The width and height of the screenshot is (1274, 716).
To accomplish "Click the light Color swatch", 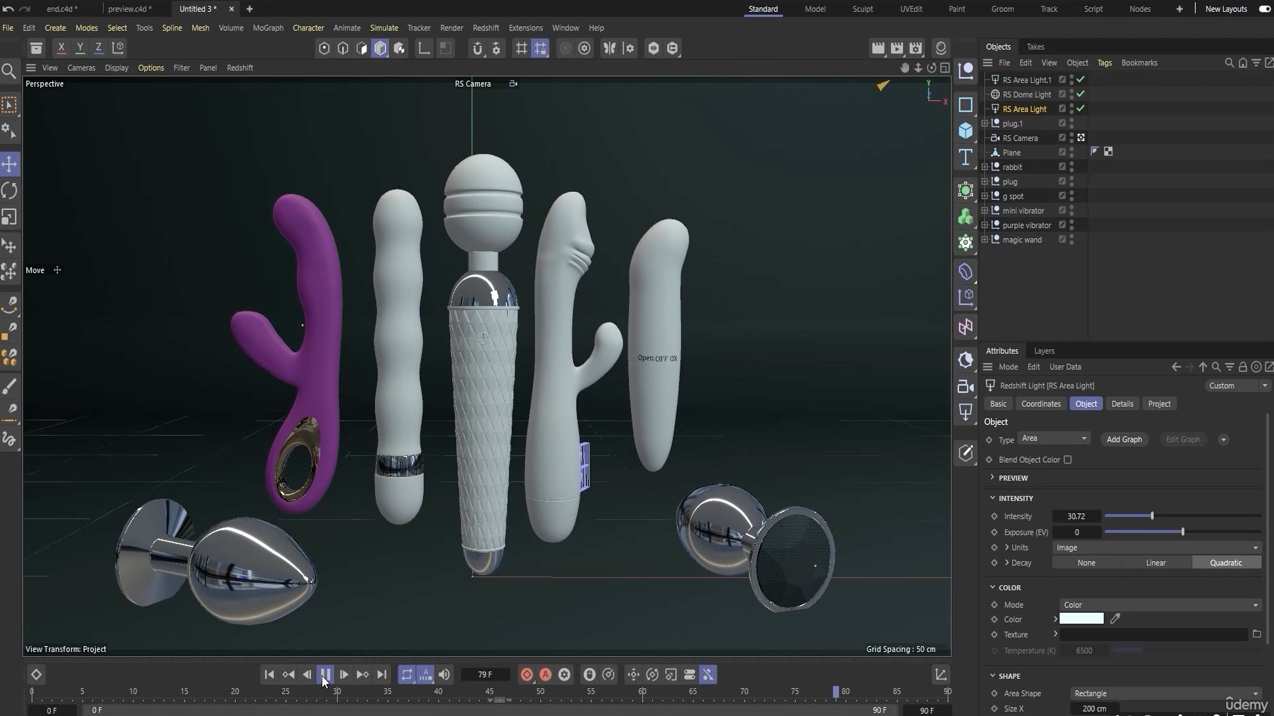I will tap(1081, 619).
